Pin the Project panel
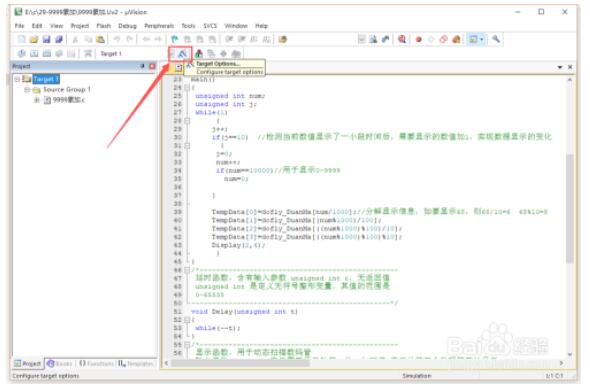The height and width of the screenshot is (392, 590). coord(142,66)
